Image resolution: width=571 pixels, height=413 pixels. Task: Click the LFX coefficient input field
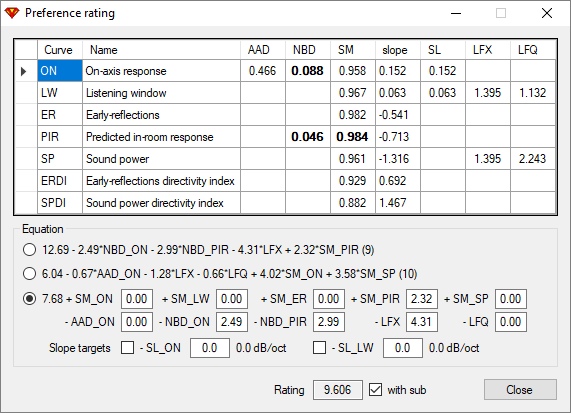(x=422, y=322)
